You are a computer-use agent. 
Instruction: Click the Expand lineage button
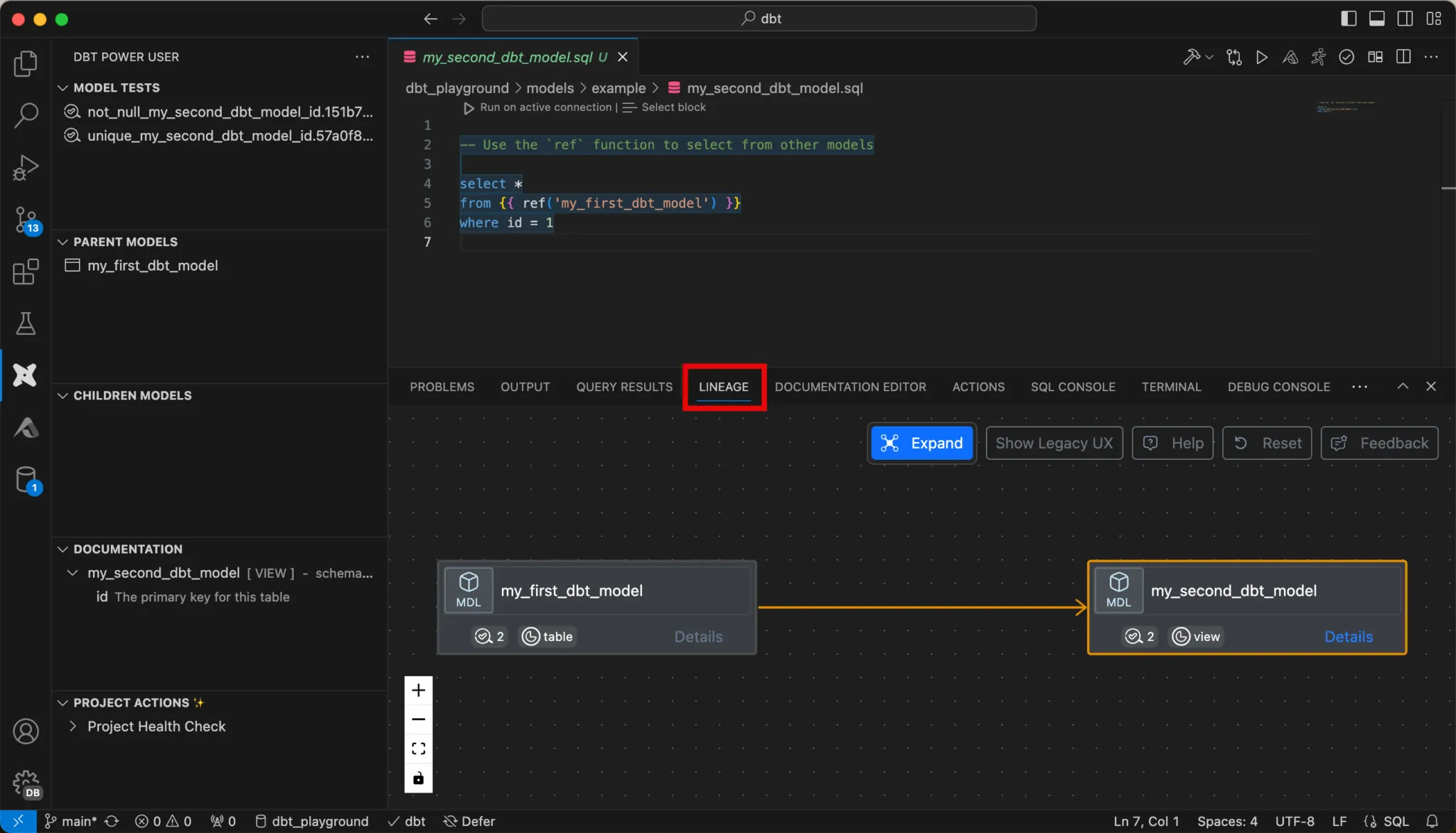[x=921, y=443]
